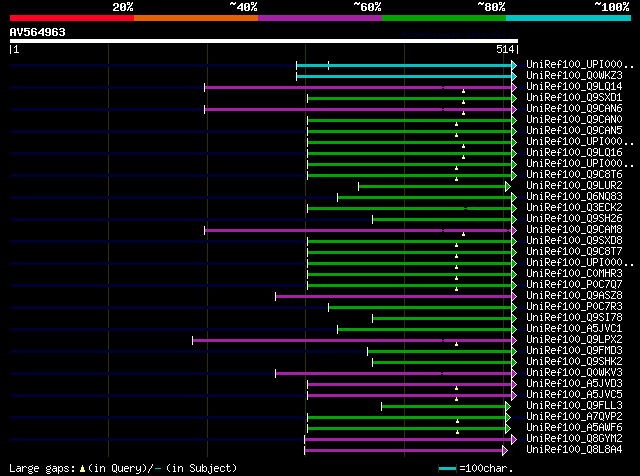Select the UniRef100_A7QVP2 label
Screen dimensions: 640x476
pos(574,417)
